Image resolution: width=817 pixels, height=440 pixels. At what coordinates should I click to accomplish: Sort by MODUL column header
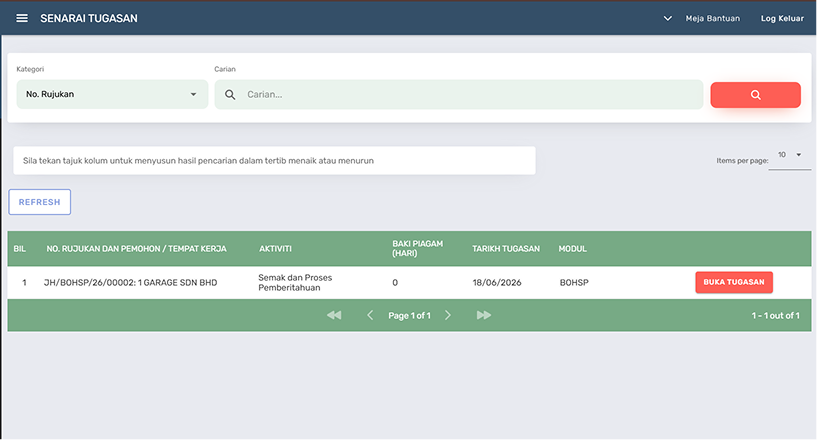(x=573, y=249)
